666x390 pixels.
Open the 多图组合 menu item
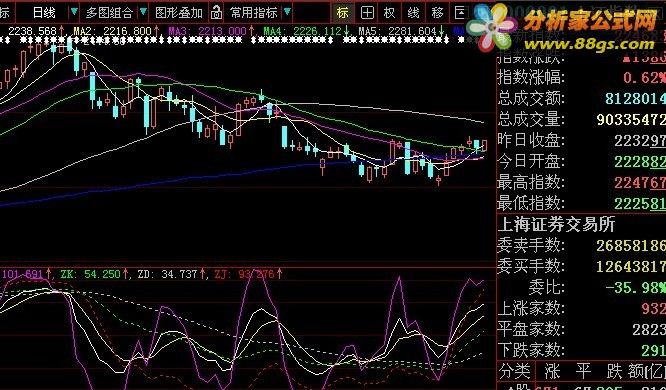[x=110, y=13]
